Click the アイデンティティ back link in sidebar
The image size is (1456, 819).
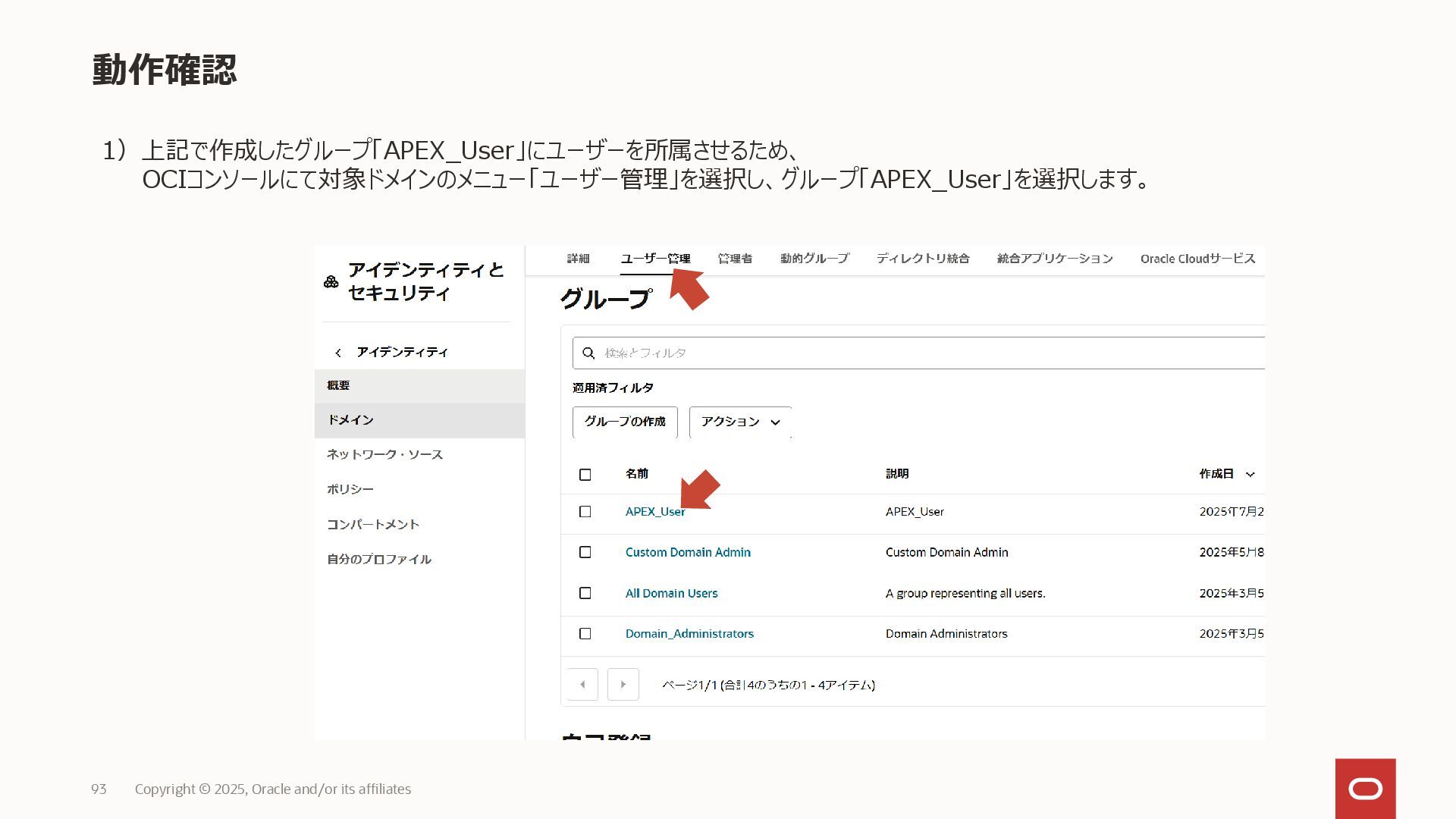402,353
